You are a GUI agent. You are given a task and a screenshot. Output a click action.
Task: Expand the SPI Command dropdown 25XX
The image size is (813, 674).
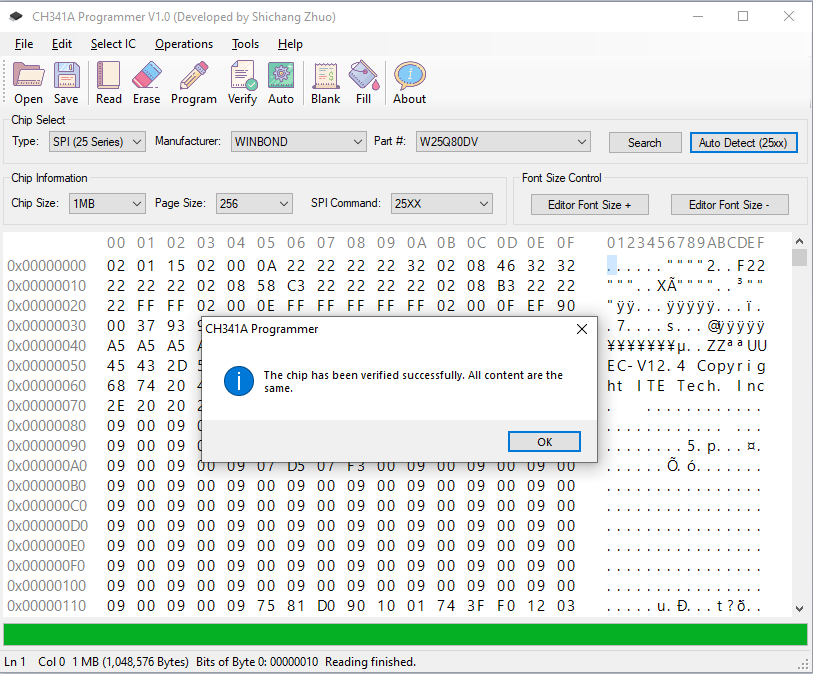pos(442,204)
